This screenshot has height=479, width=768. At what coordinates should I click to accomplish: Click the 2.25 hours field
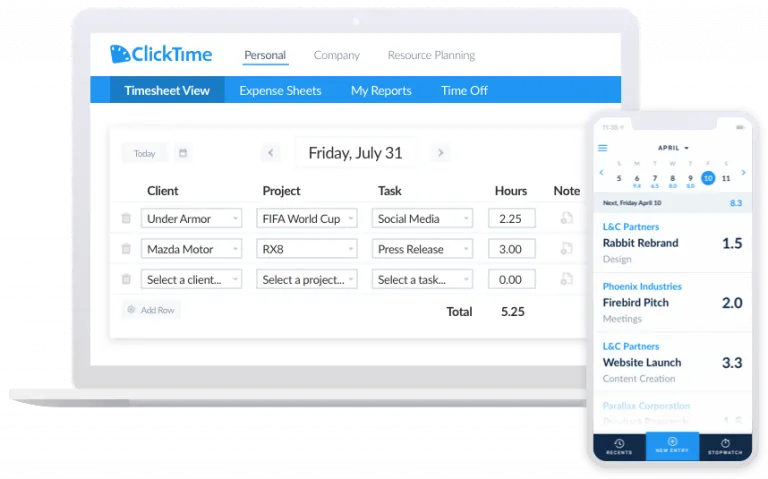(511, 218)
